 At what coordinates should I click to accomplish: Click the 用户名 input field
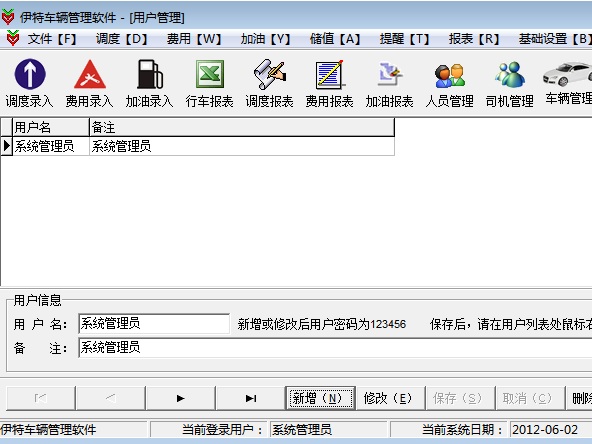pyautogui.click(x=154, y=324)
